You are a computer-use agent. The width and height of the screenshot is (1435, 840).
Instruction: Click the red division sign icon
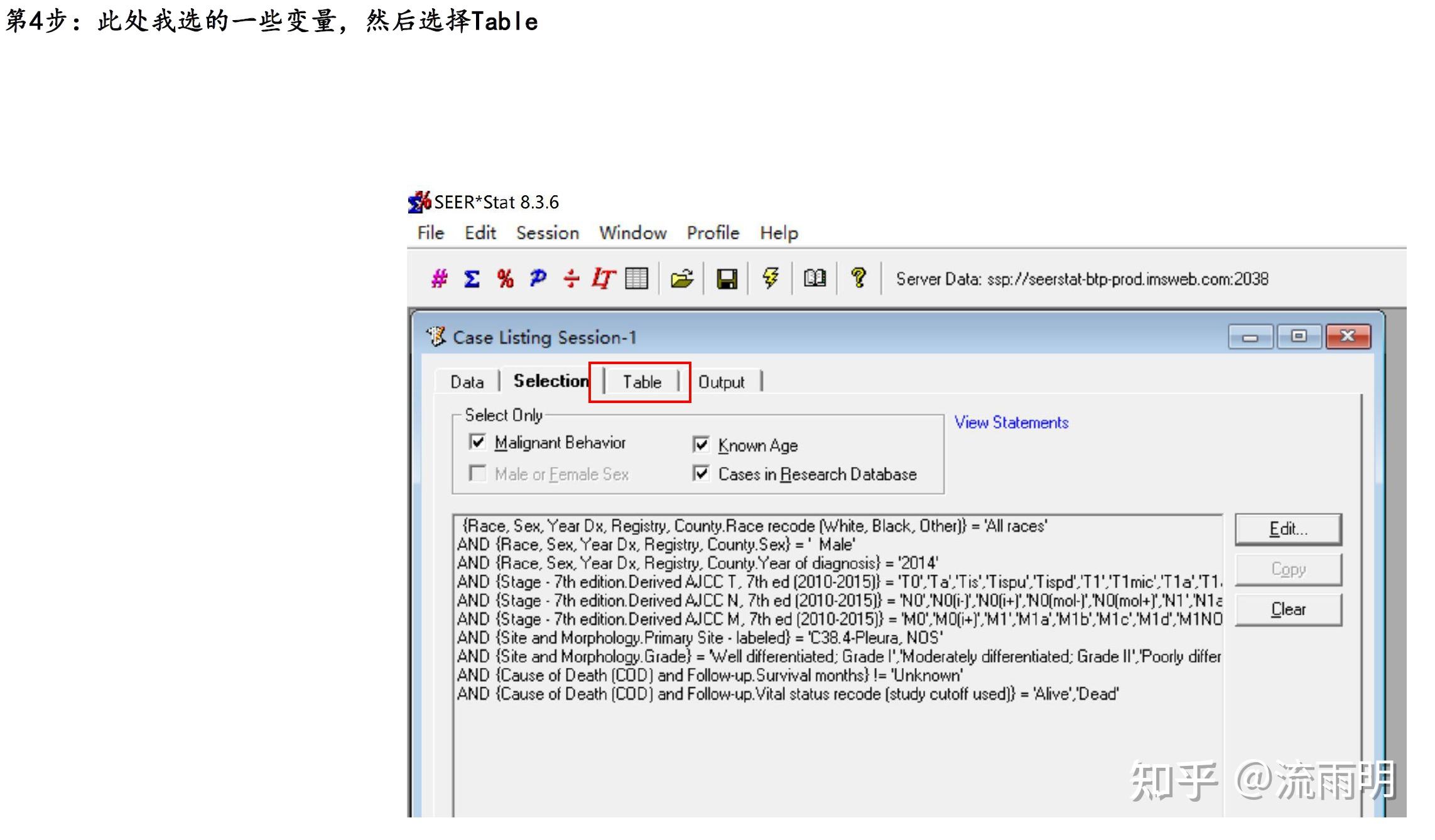point(571,278)
